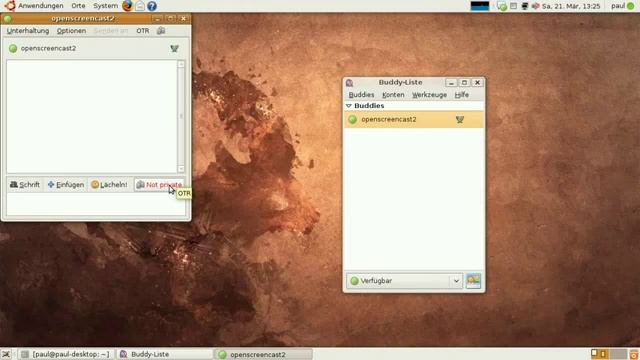Click the OTR status icon in chat menubar

point(161,31)
